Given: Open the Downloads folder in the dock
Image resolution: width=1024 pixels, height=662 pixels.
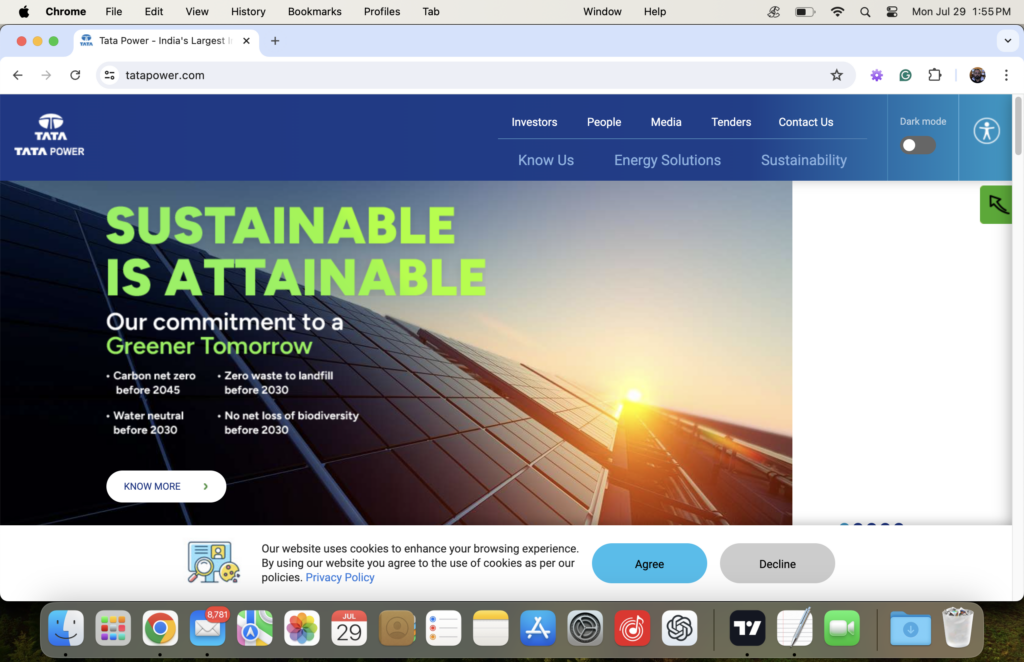Looking at the screenshot, I should [910, 629].
